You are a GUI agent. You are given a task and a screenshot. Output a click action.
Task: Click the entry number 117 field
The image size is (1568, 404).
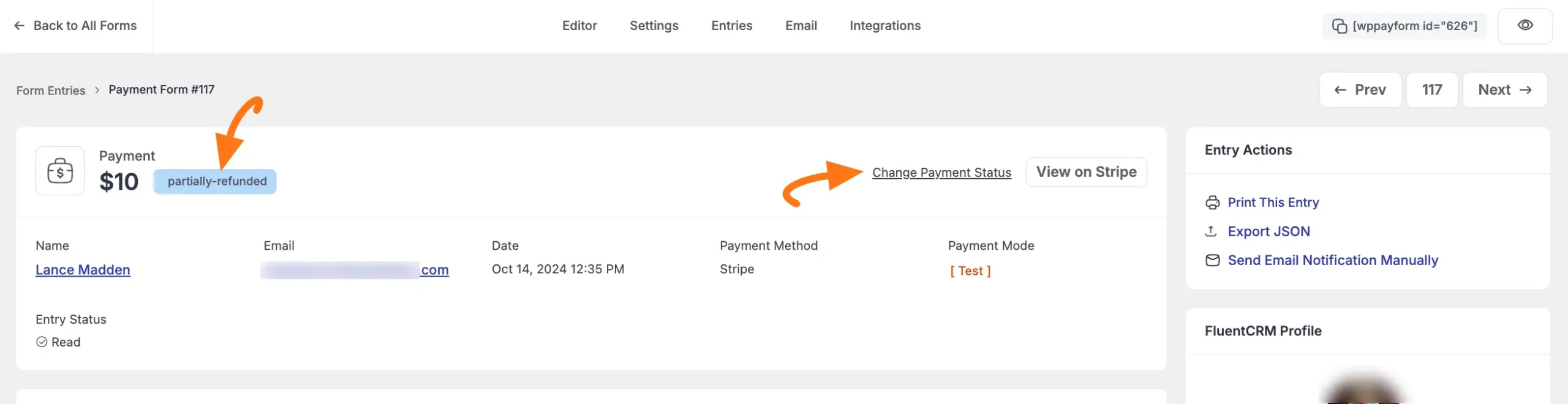(1432, 90)
